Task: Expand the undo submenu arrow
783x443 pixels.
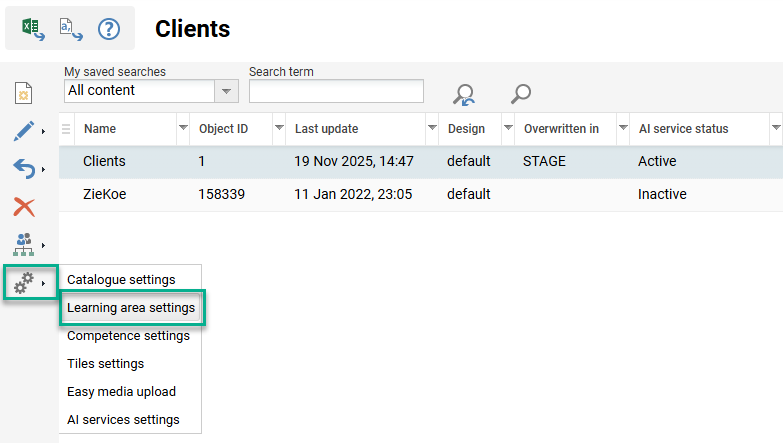Action: pos(43,169)
